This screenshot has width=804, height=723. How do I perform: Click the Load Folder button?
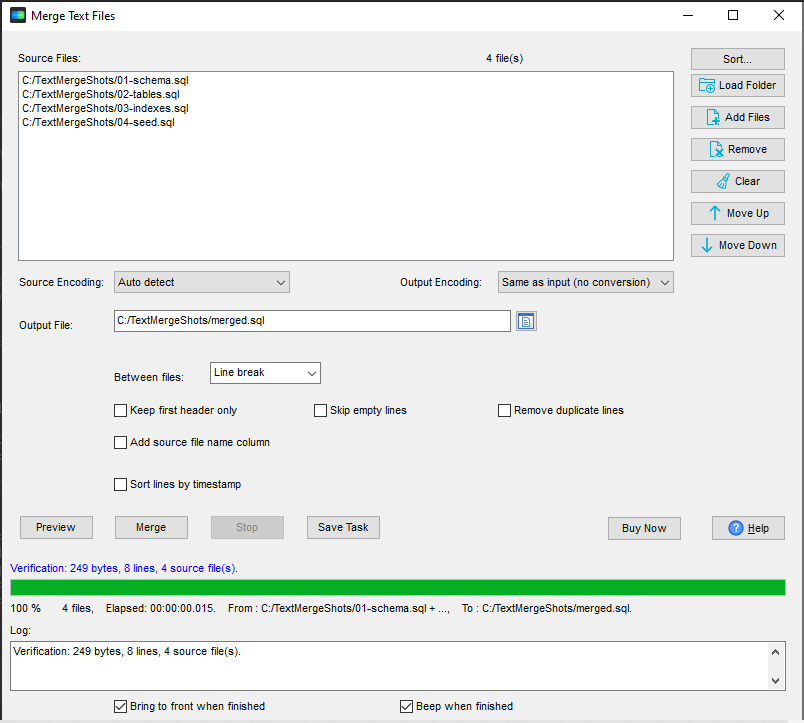[x=737, y=86]
